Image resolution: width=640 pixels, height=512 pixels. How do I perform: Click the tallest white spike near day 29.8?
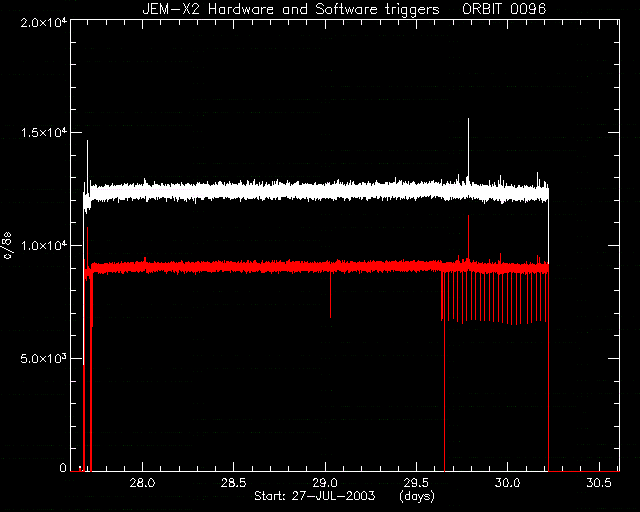(x=468, y=149)
